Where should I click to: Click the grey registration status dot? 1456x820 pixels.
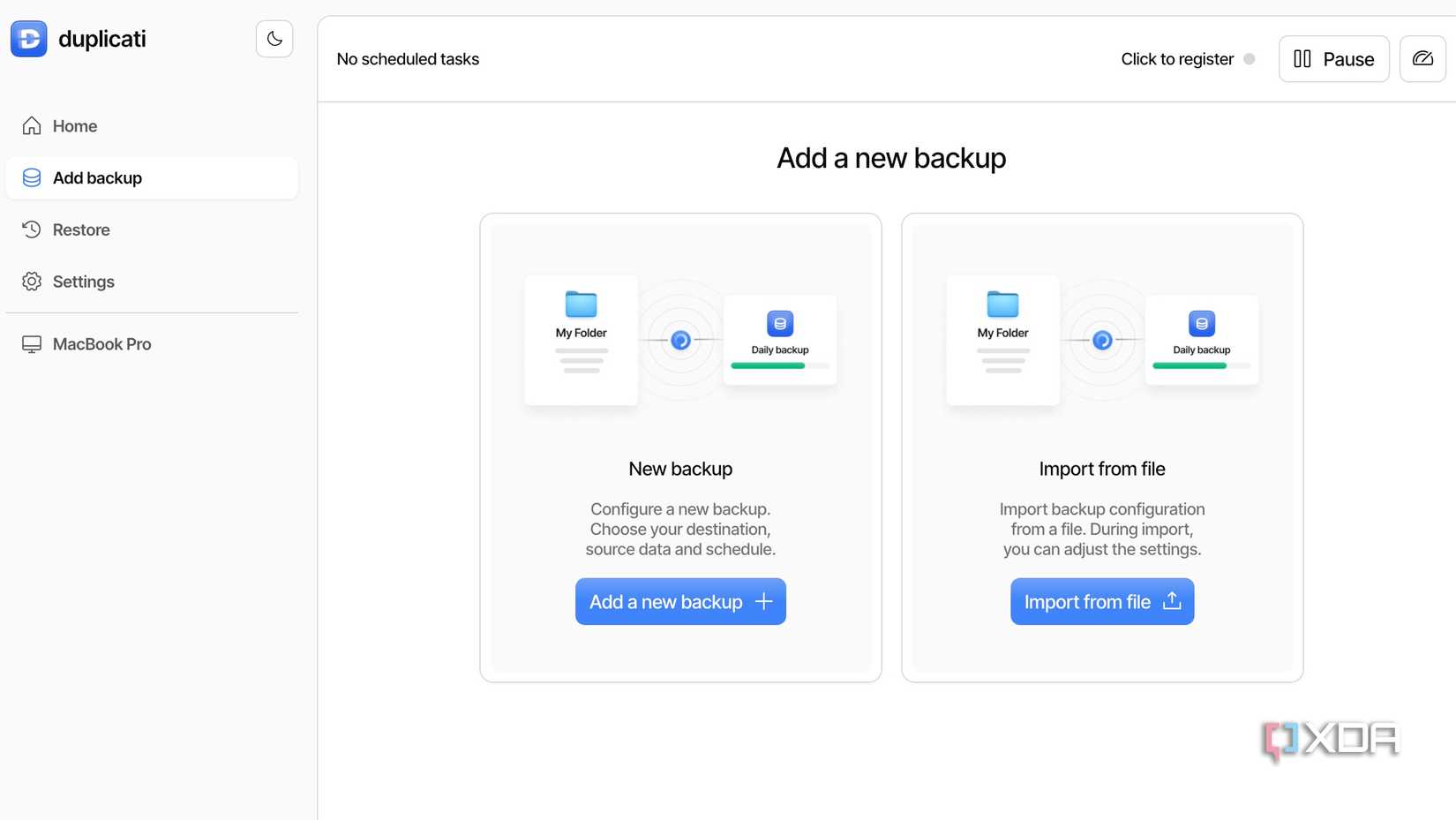[x=1250, y=59]
